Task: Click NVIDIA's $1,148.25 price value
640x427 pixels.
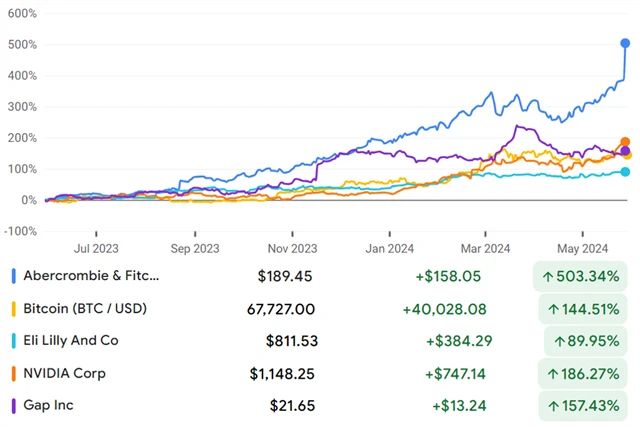Action: [x=283, y=373]
